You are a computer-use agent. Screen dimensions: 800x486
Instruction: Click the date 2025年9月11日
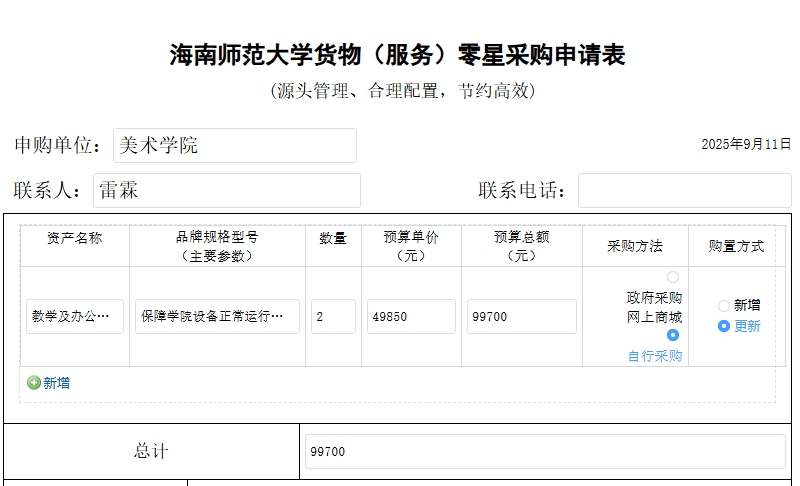(745, 144)
